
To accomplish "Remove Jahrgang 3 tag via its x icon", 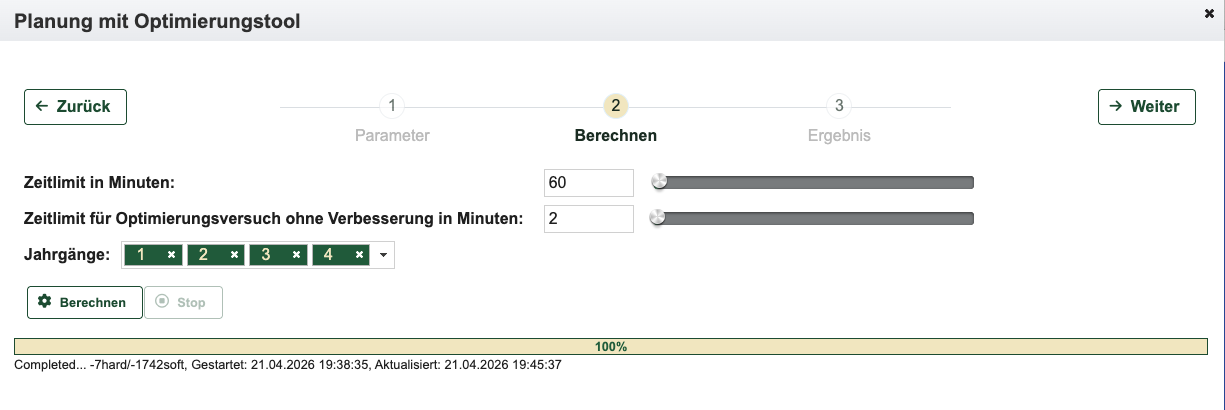I will 297,255.
